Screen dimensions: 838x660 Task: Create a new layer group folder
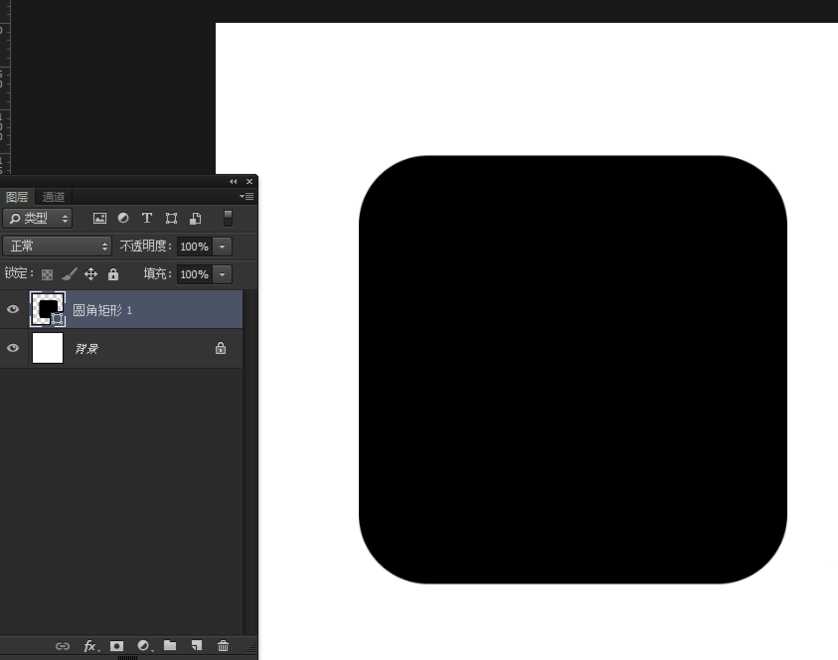[x=170, y=646]
